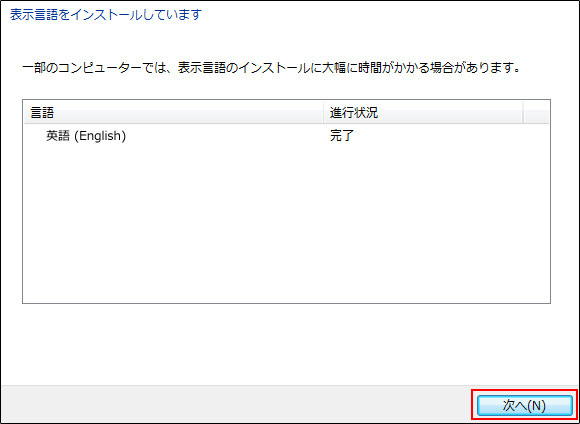Image resolution: width=580 pixels, height=424 pixels.
Task: Click the 表示言語 word in the blue title
Action: click(x=34, y=15)
